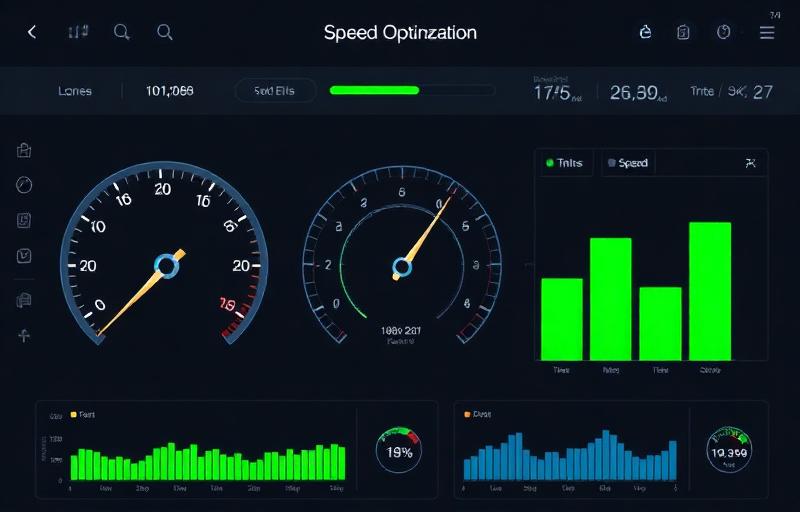Click the timer clock icon in header
The image size is (800, 512).
723,32
